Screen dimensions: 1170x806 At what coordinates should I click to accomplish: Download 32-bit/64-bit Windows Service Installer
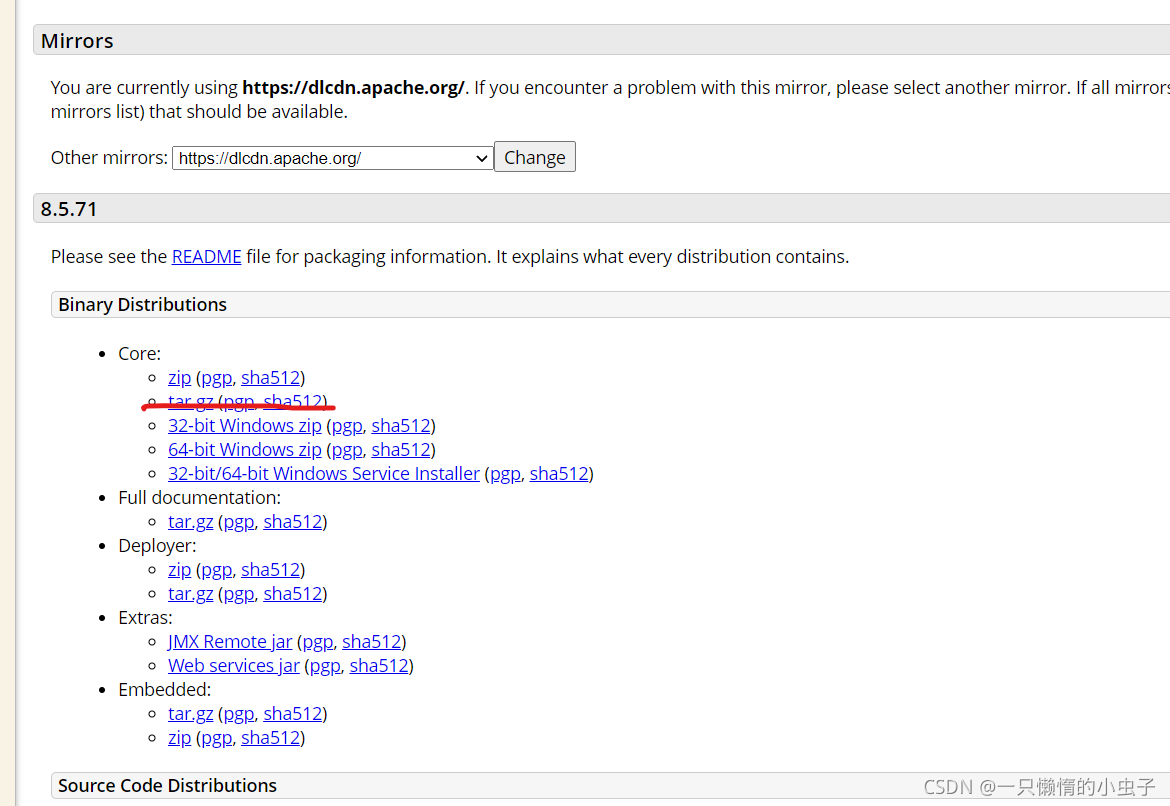[324, 473]
